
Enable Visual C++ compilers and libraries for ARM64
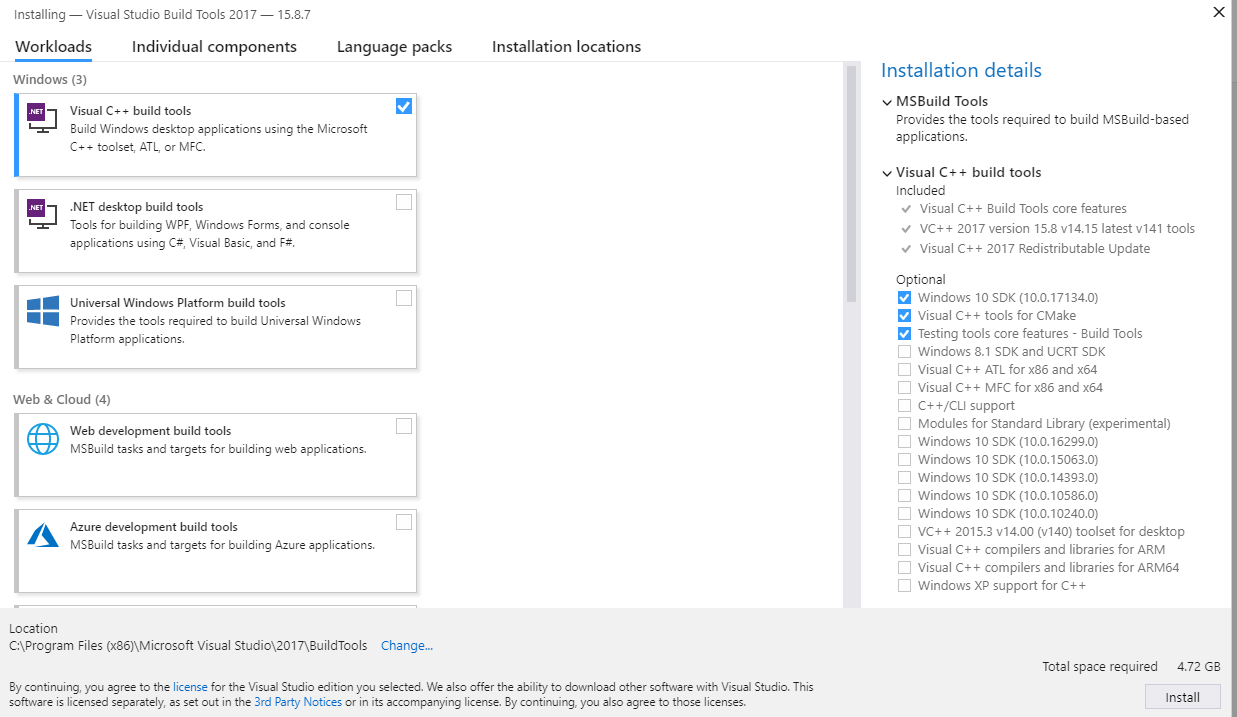[905, 568]
